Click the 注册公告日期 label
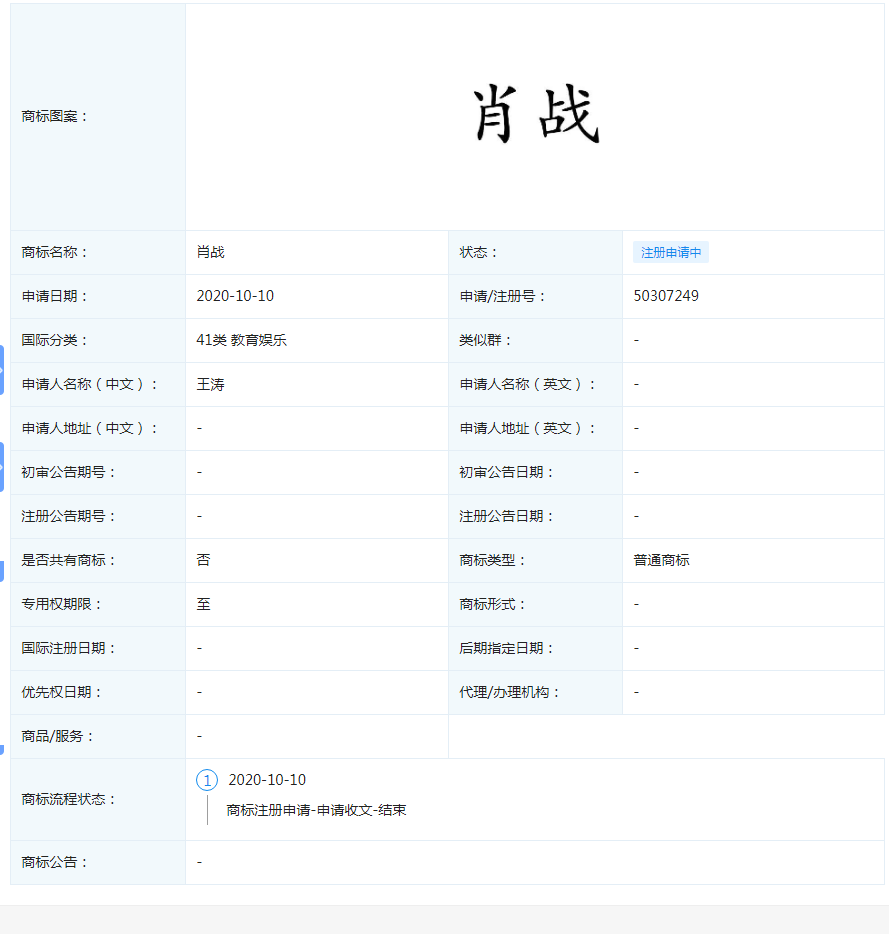 click(506, 516)
